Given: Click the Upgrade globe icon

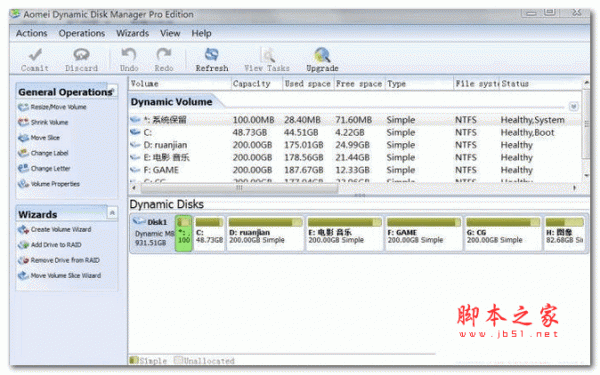Looking at the screenshot, I should coord(322,55).
